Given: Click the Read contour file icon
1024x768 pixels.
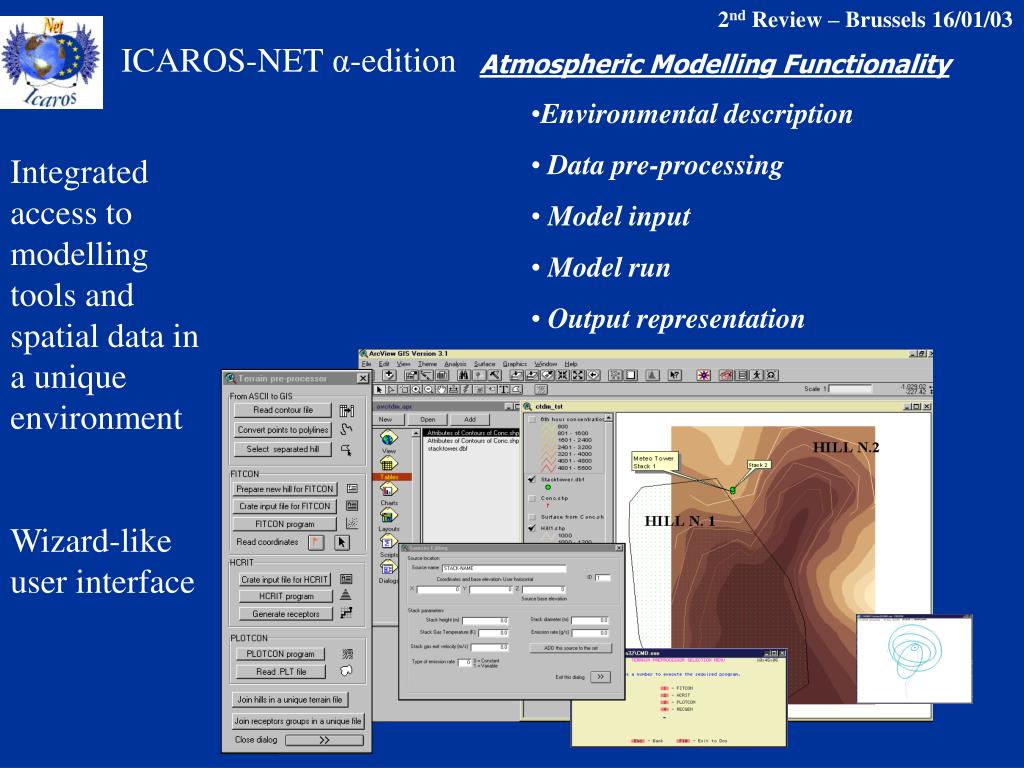Looking at the screenshot, I should click(x=347, y=411).
